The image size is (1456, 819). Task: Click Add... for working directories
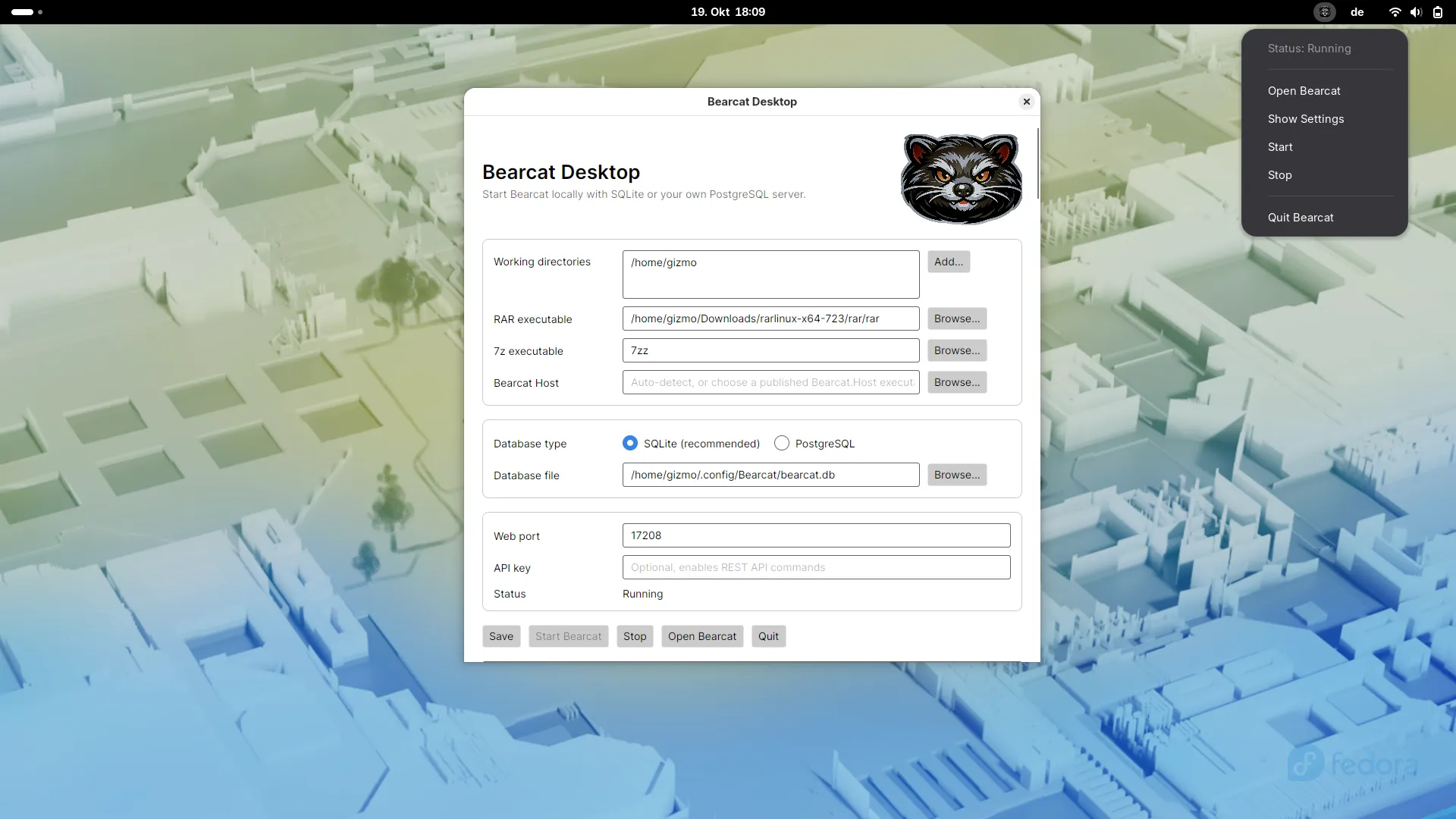click(949, 262)
